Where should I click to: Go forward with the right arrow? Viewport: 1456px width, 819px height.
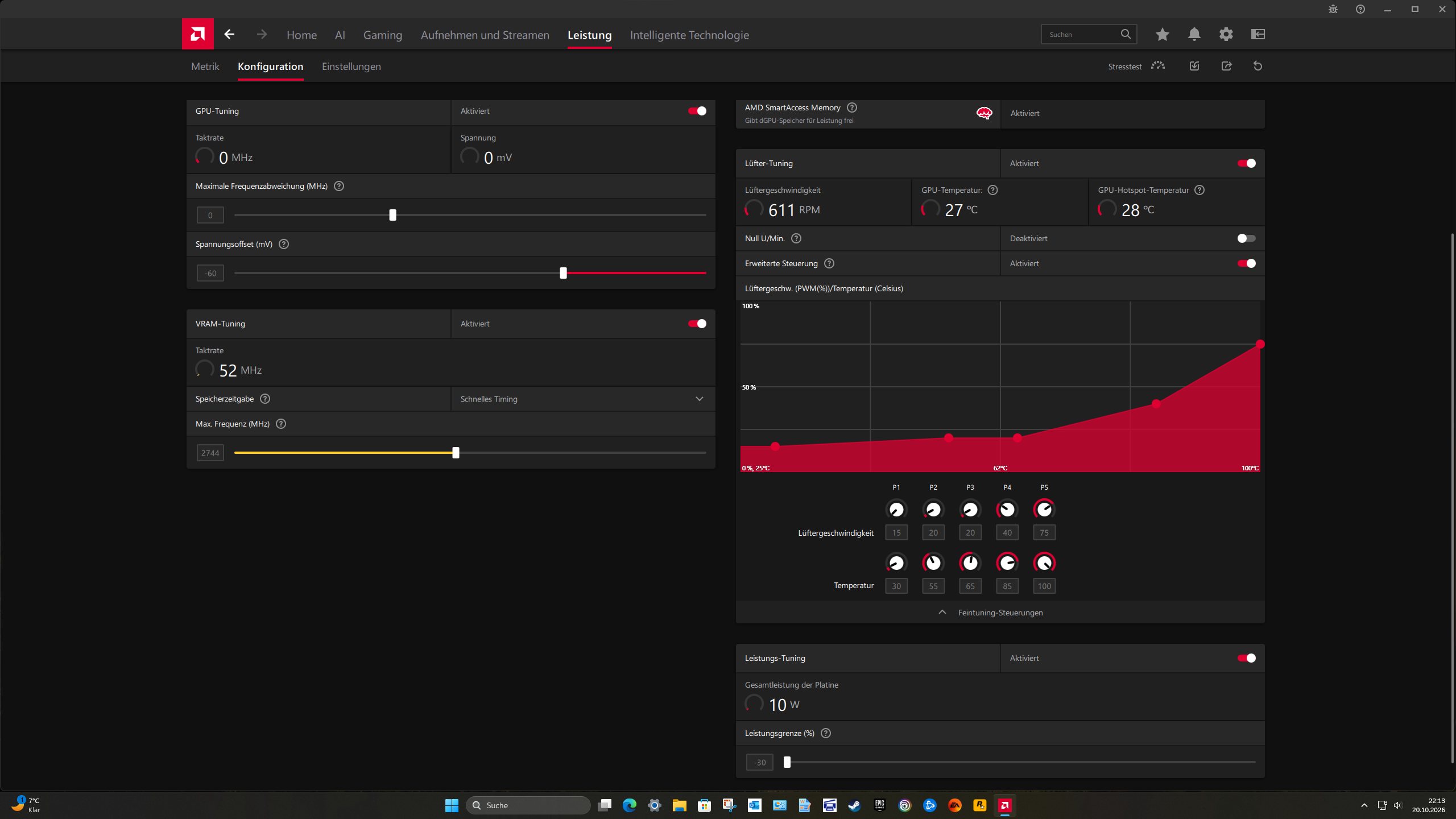[262, 35]
